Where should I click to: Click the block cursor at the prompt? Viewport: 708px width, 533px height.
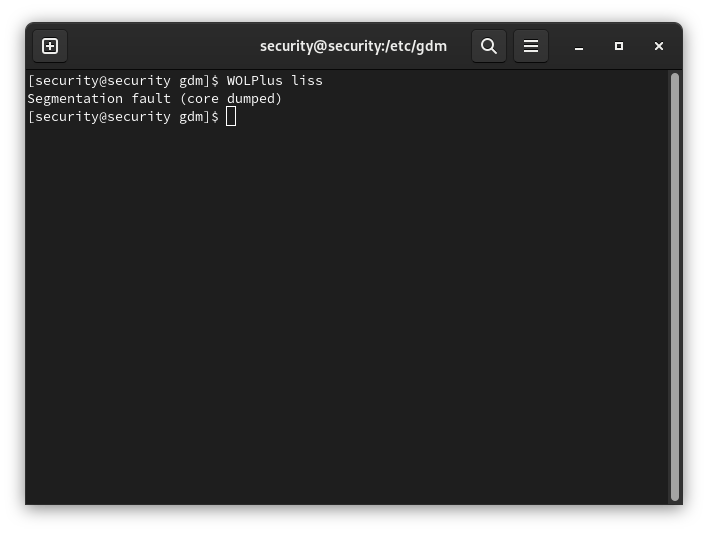pos(231,116)
